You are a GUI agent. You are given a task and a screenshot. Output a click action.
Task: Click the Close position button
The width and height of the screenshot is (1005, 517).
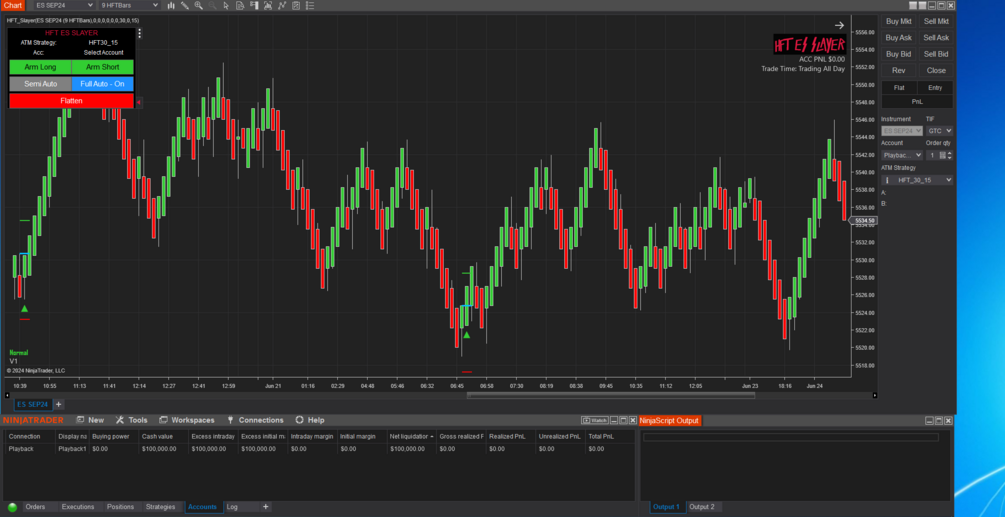[x=936, y=70]
